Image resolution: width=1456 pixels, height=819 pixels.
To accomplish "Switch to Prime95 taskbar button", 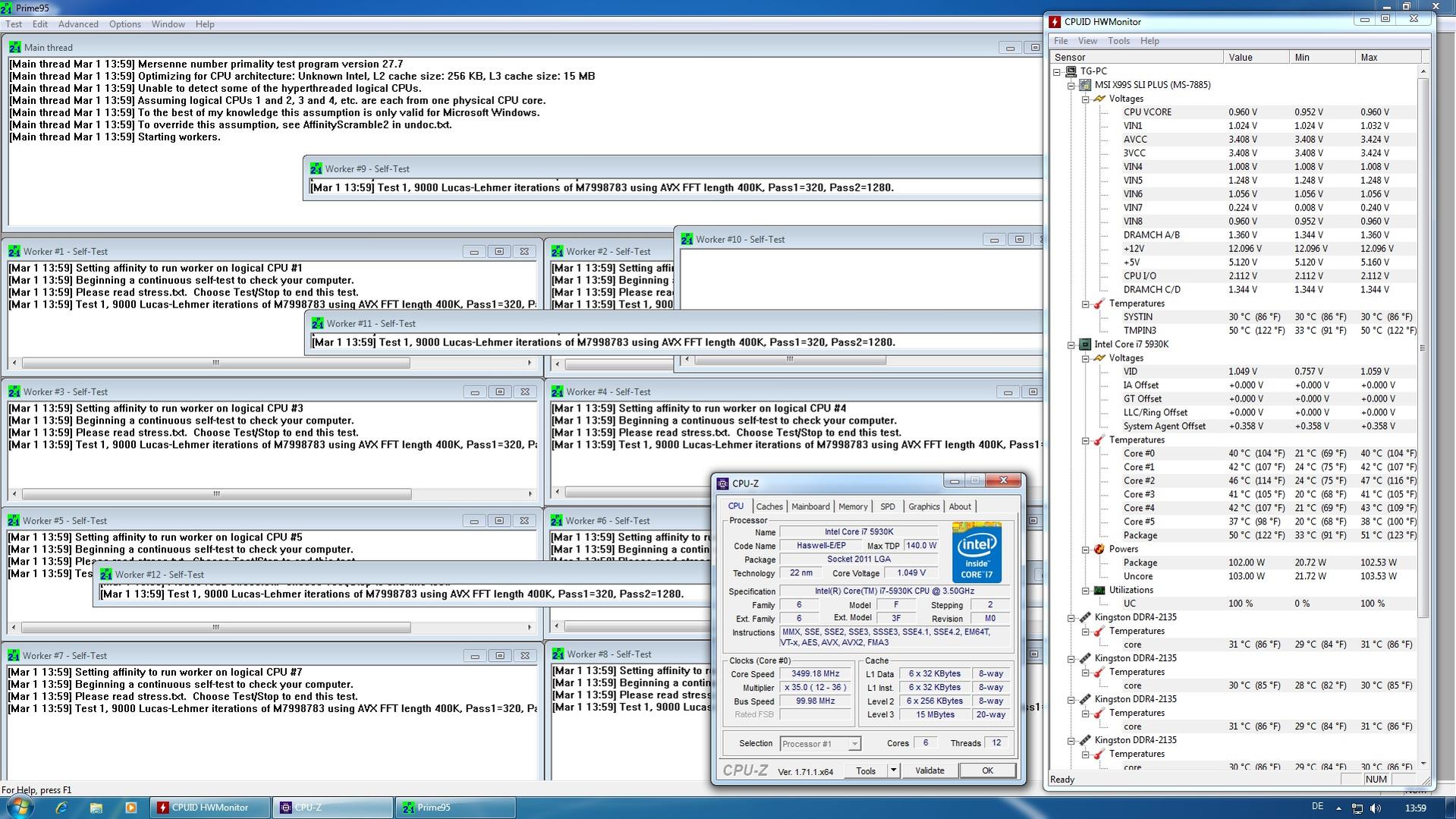I will [x=455, y=808].
